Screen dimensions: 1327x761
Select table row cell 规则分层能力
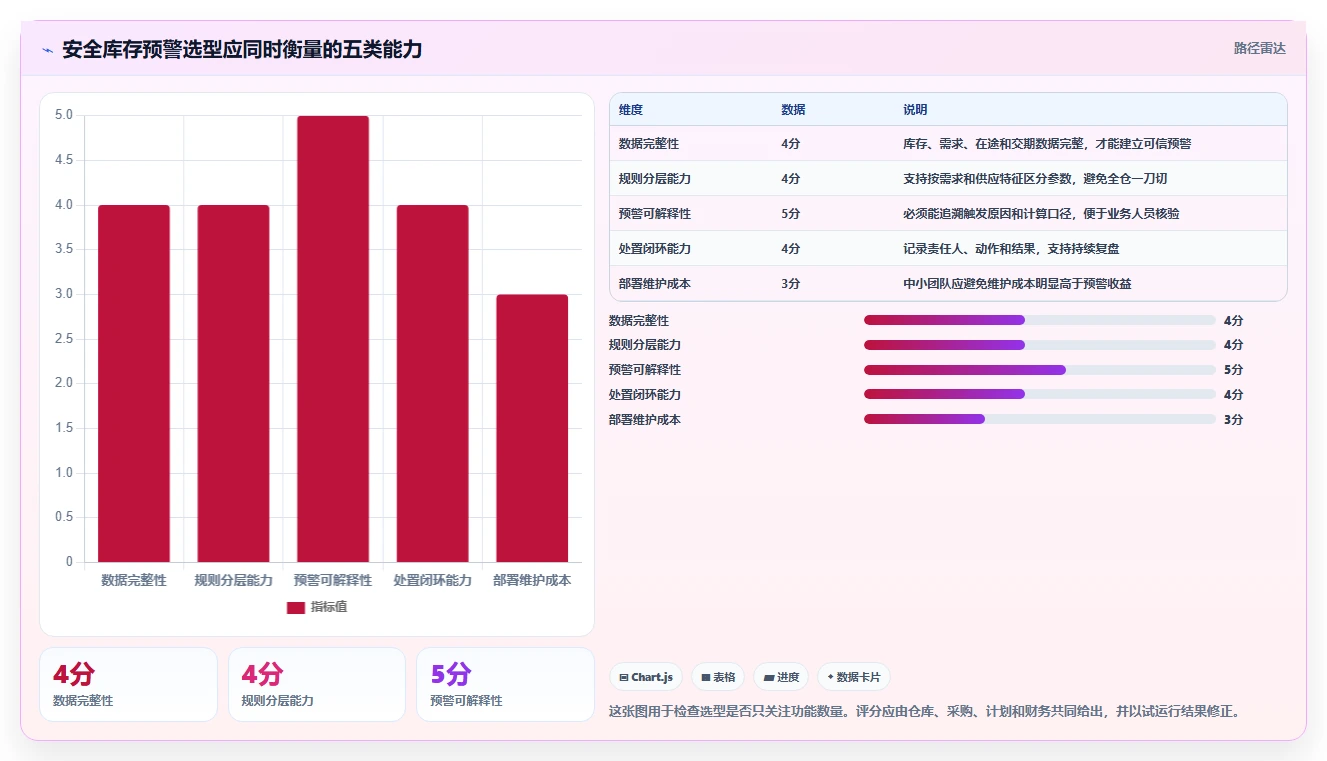click(655, 179)
